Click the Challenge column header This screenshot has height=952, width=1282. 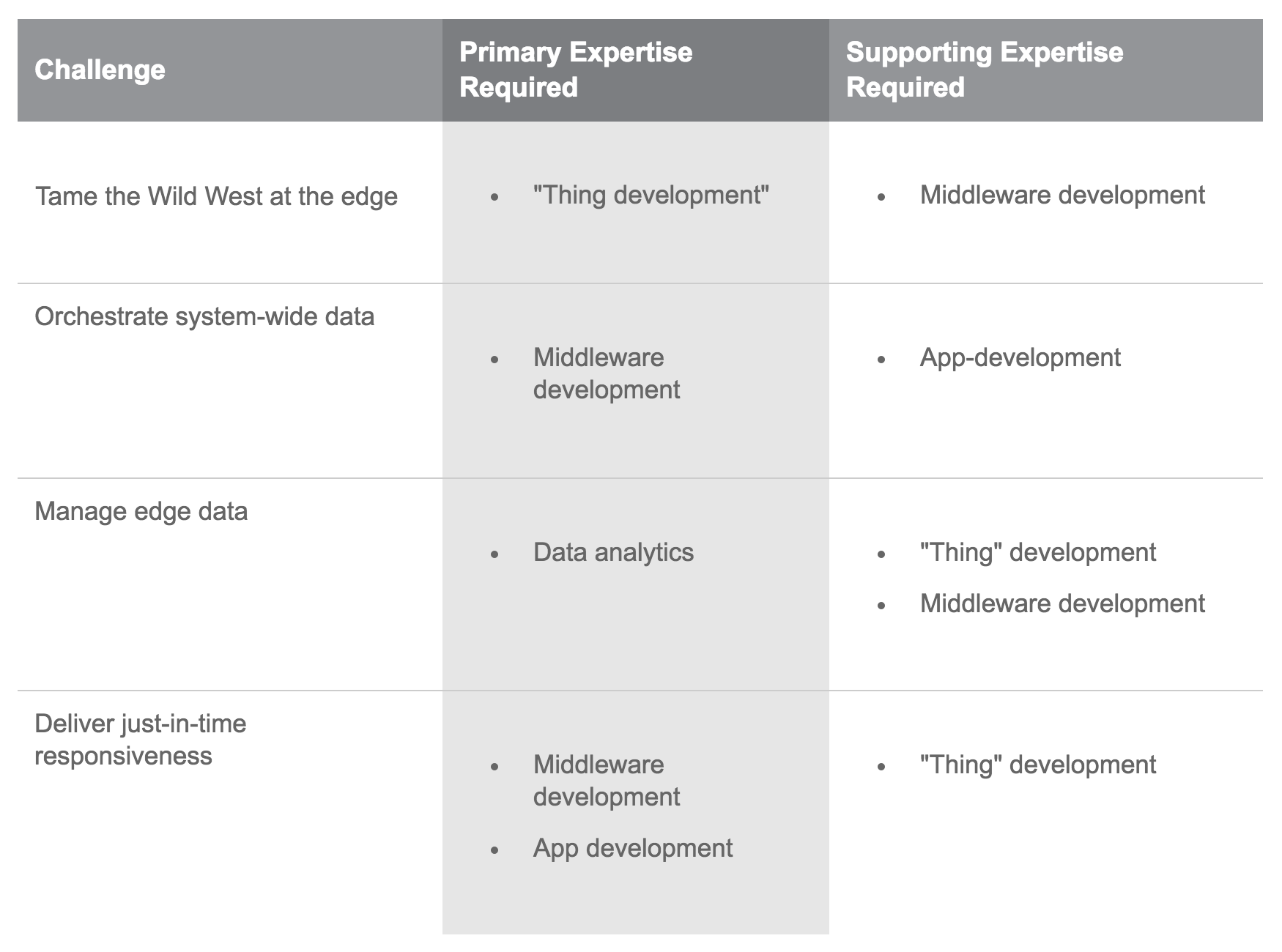coord(100,70)
